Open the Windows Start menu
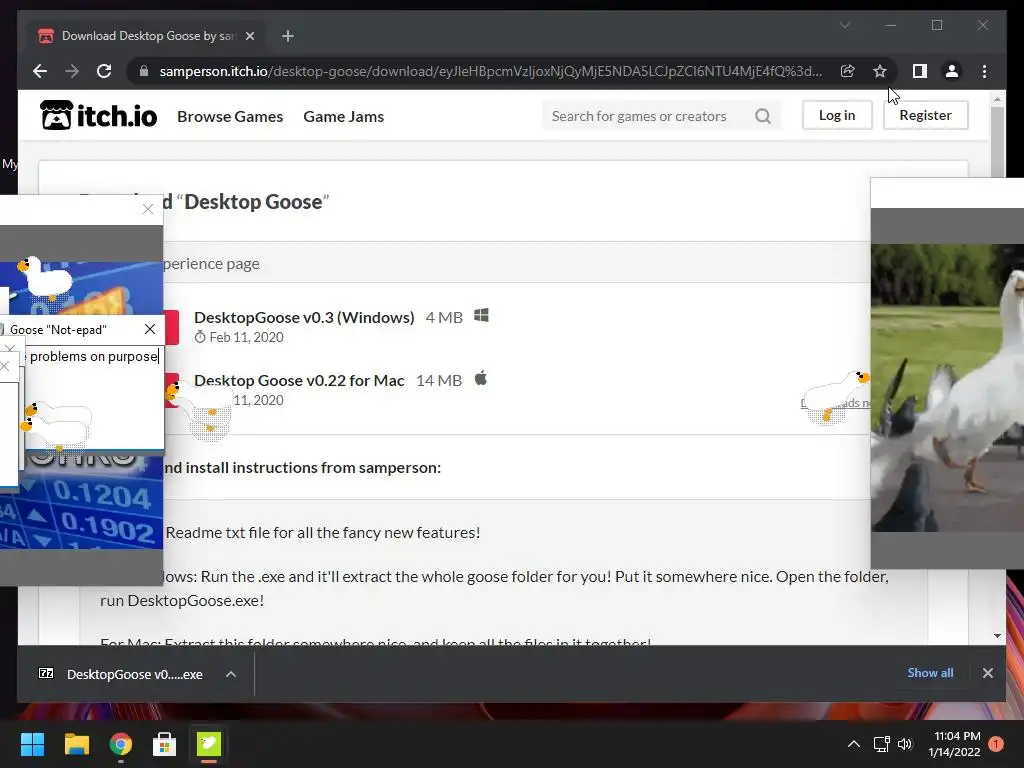Viewport: 1024px width, 768px height. tap(32, 744)
